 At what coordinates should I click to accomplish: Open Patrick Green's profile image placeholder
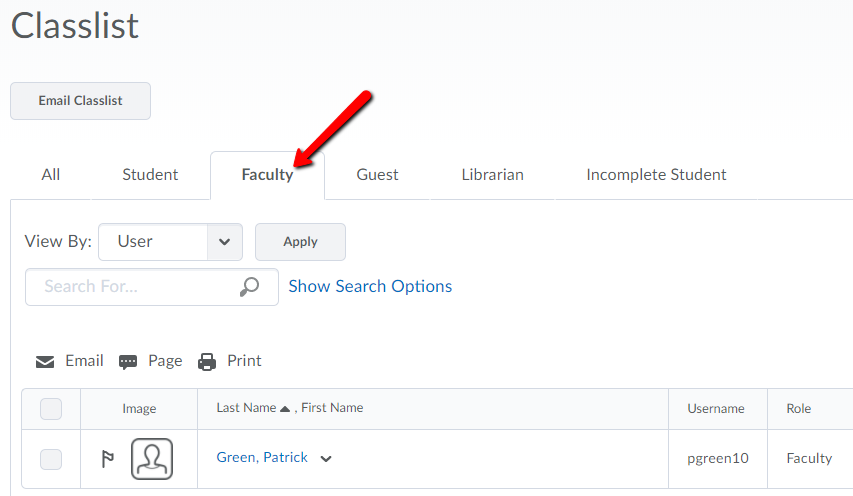point(152,459)
